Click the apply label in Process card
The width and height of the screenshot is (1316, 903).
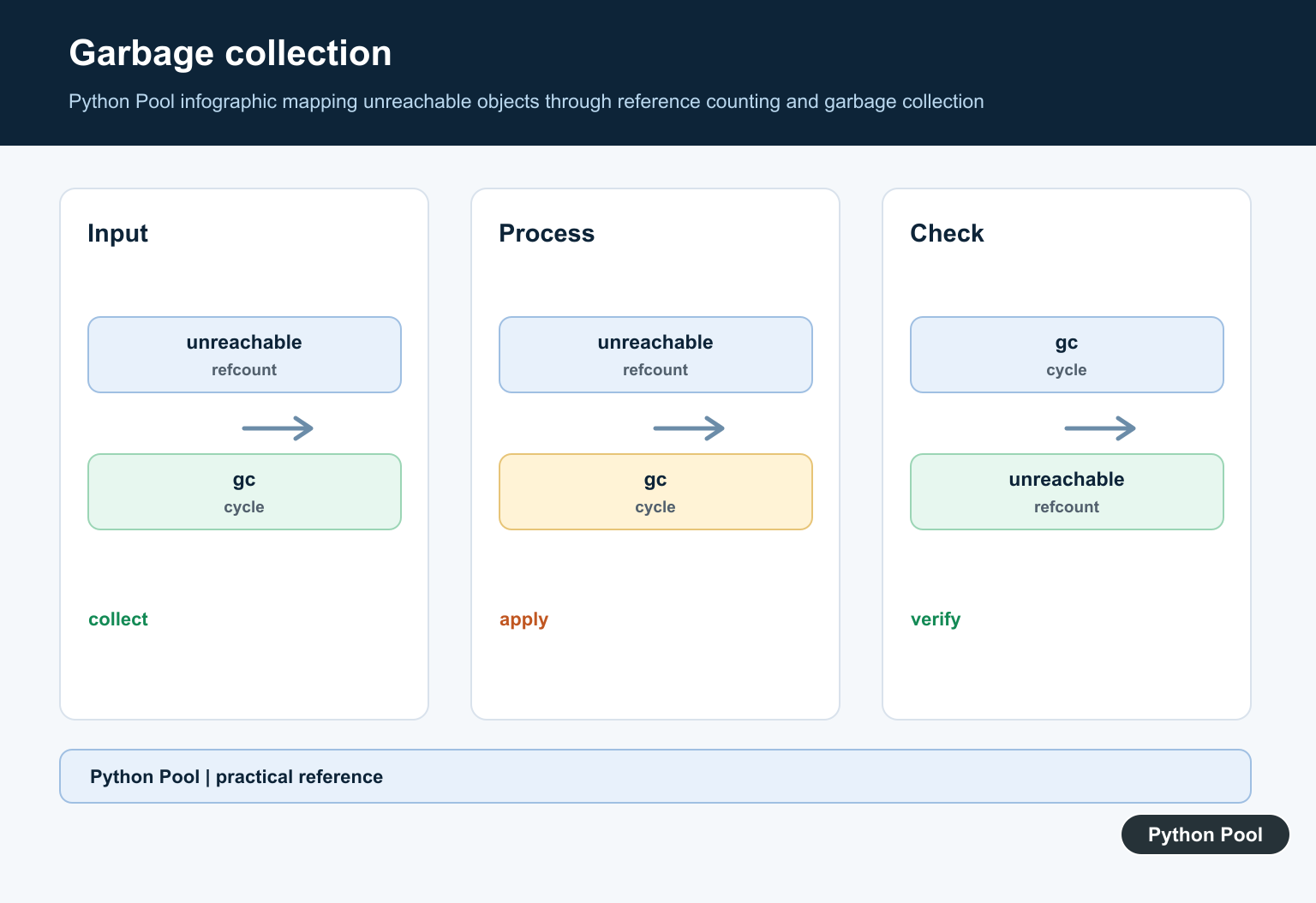click(x=523, y=619)
